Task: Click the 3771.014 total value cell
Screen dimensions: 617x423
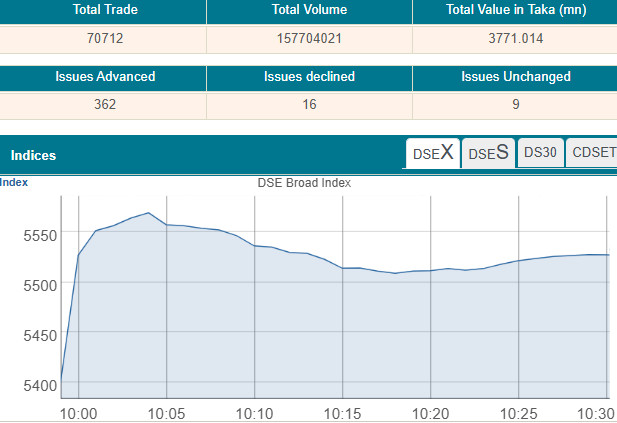Action: [x=515, y=39]
